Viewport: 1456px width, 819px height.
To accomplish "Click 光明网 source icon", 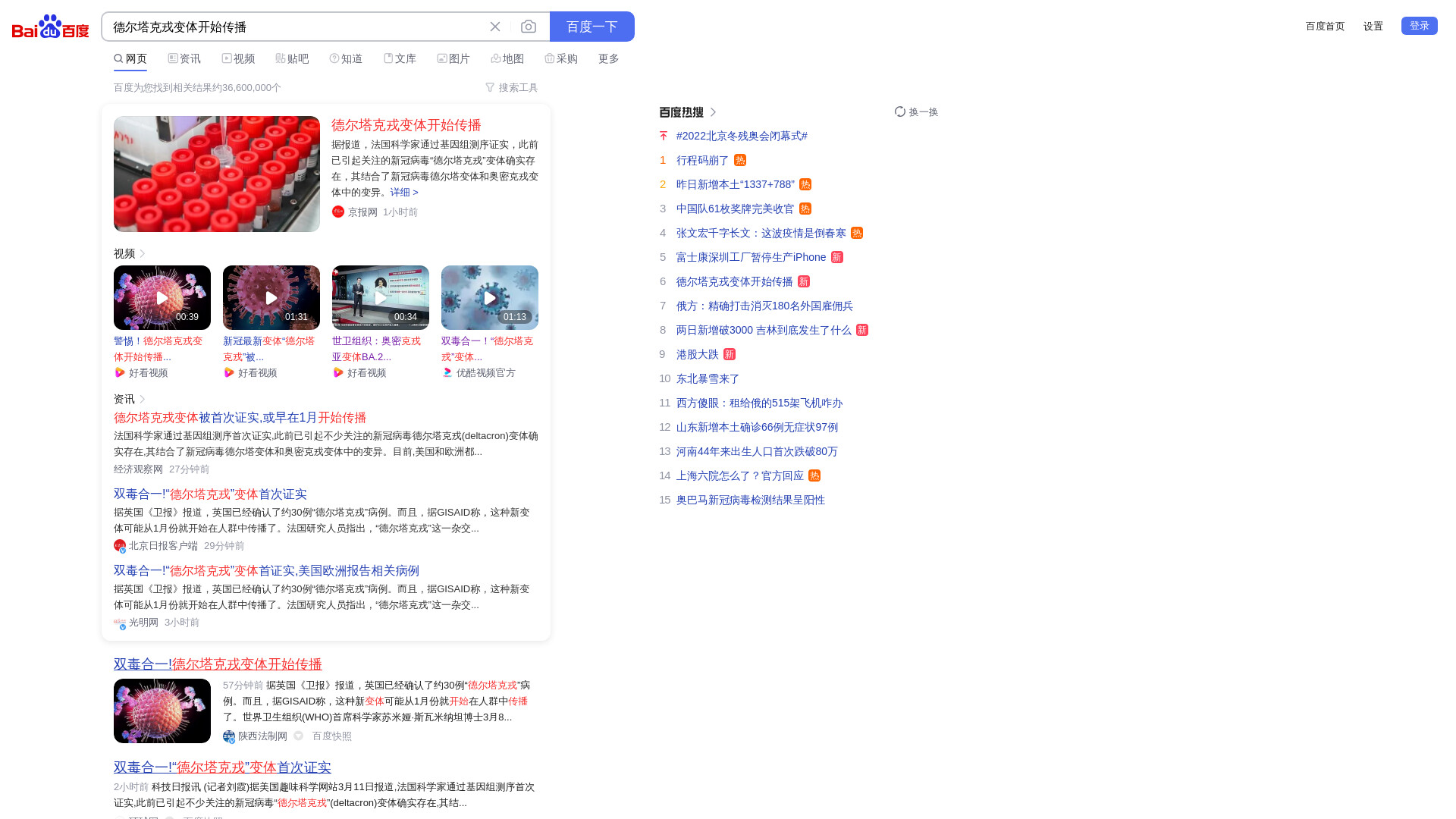I will click(120, 623).
